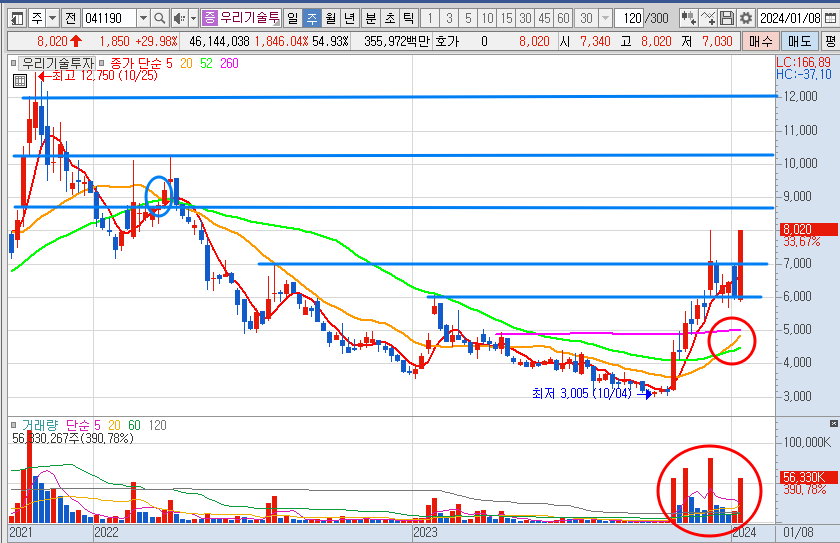Close the volume panel with X icon
This screenshot has width=840, height=543.
[x=834, y=423]
